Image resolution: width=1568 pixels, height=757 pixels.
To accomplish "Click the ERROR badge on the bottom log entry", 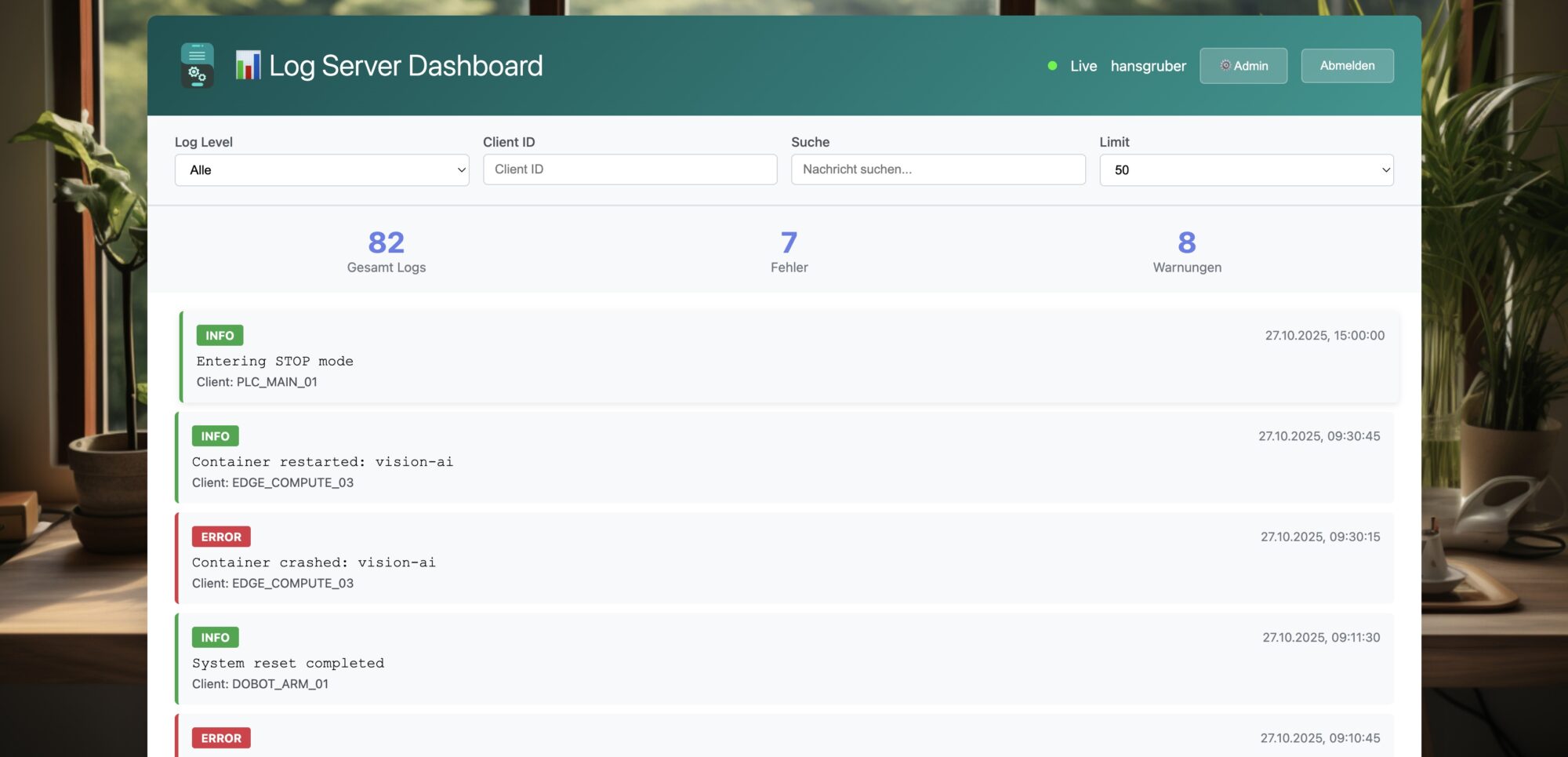I will pyautogui.click(x=221, y=738).
